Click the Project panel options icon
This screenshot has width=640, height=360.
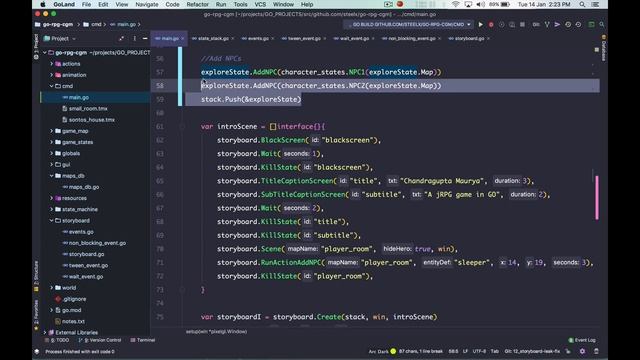pos(134,38)
